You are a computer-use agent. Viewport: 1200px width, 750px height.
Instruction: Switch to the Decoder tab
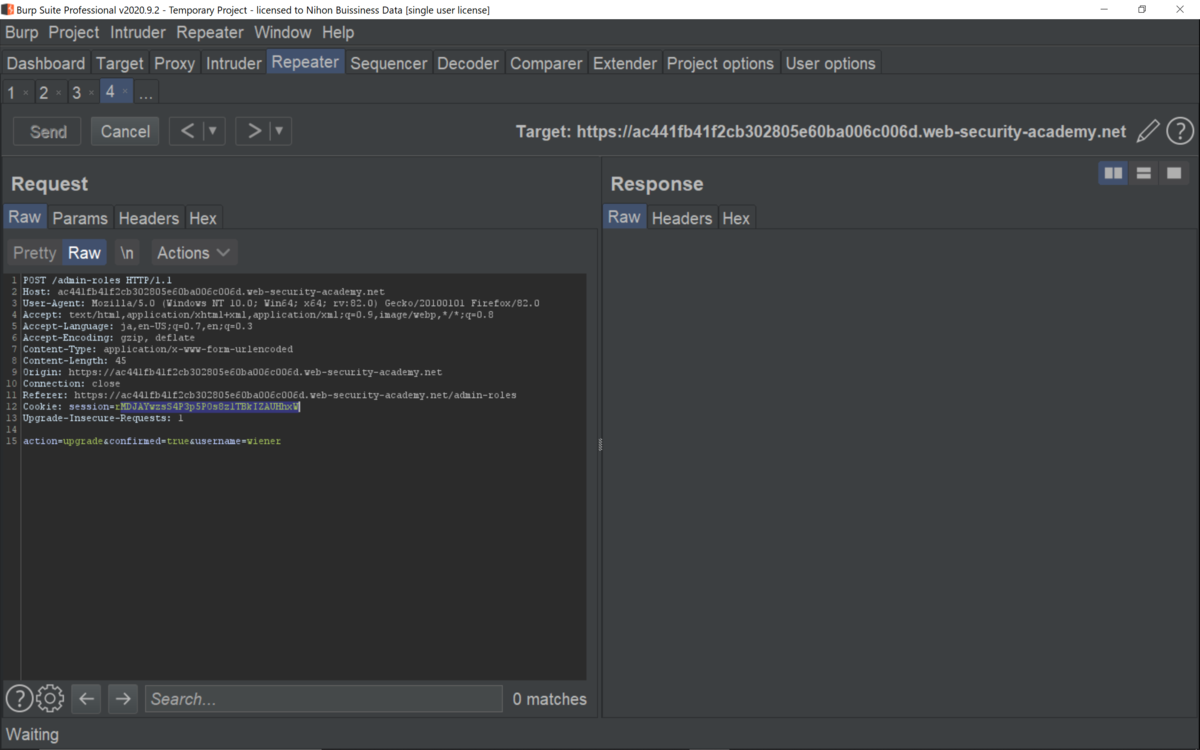coord(468,63)
